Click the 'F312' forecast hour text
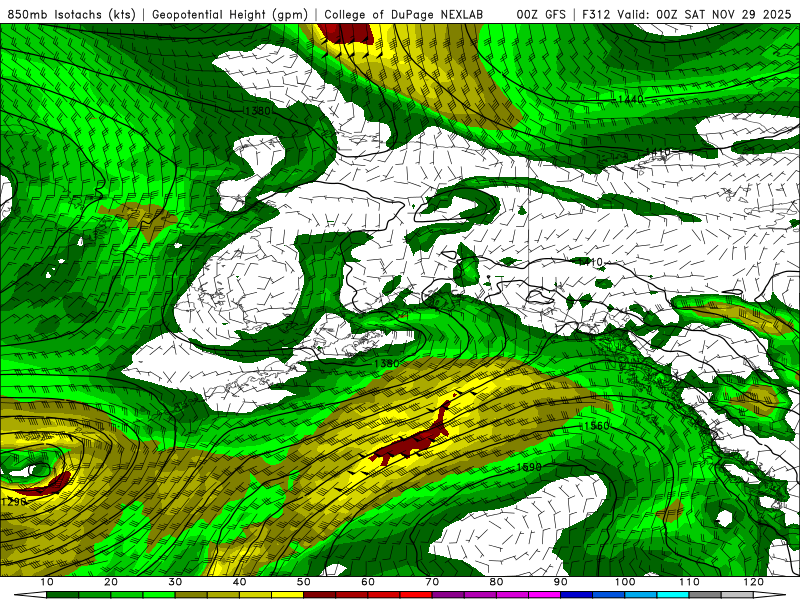 click(596, 15)
